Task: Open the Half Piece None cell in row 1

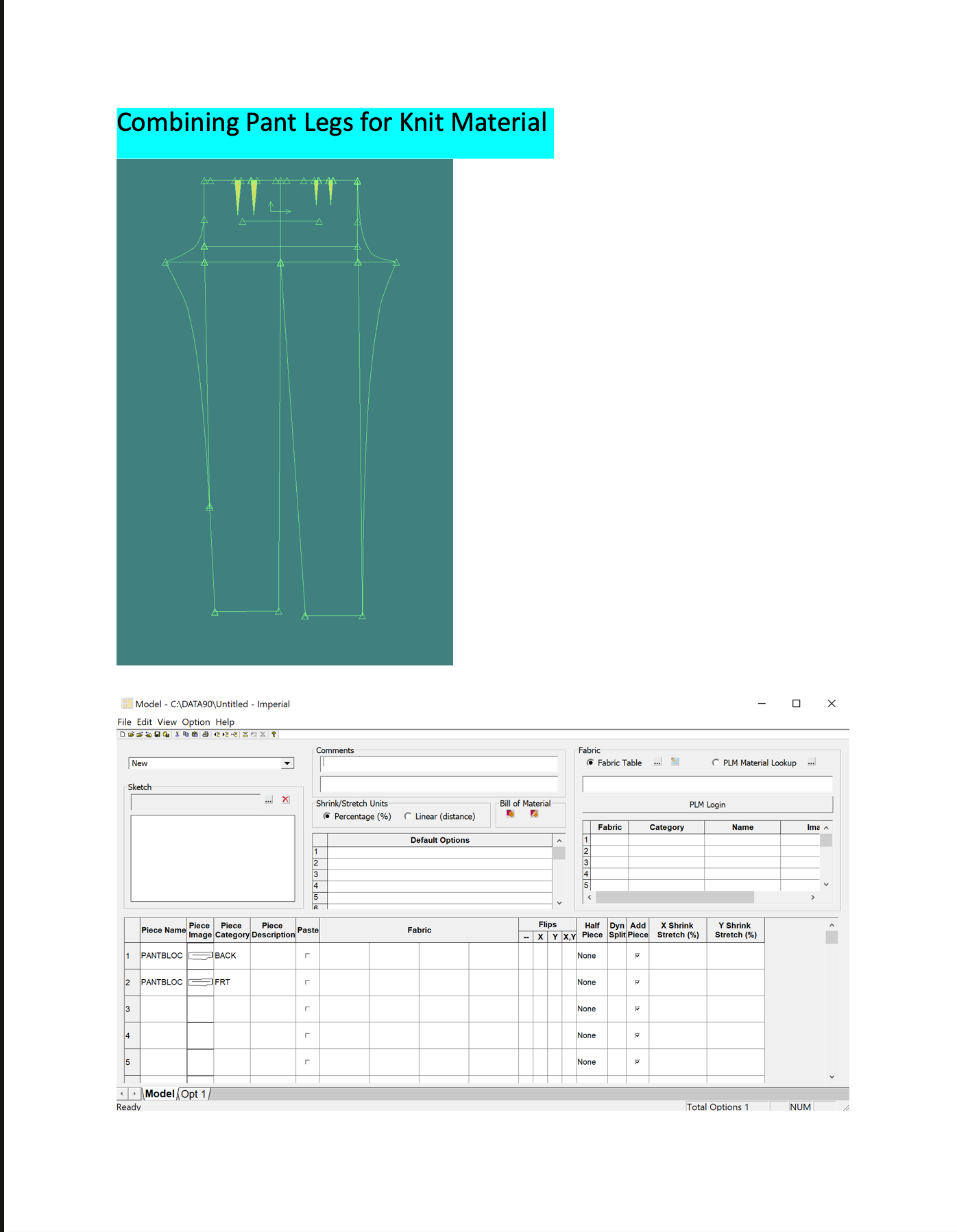Action: tap(592, 956)
